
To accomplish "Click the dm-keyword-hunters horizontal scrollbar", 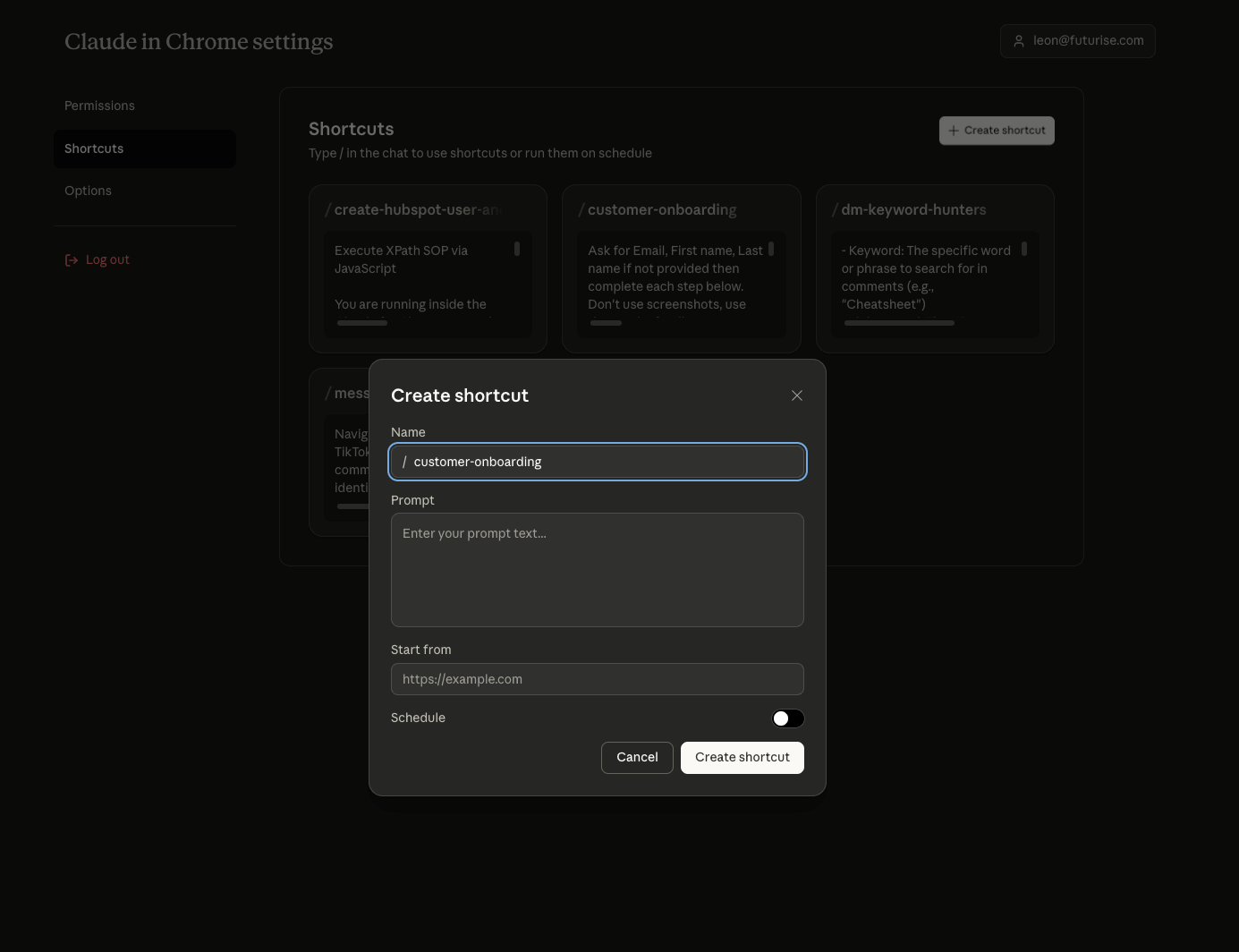I will (899, 323).
